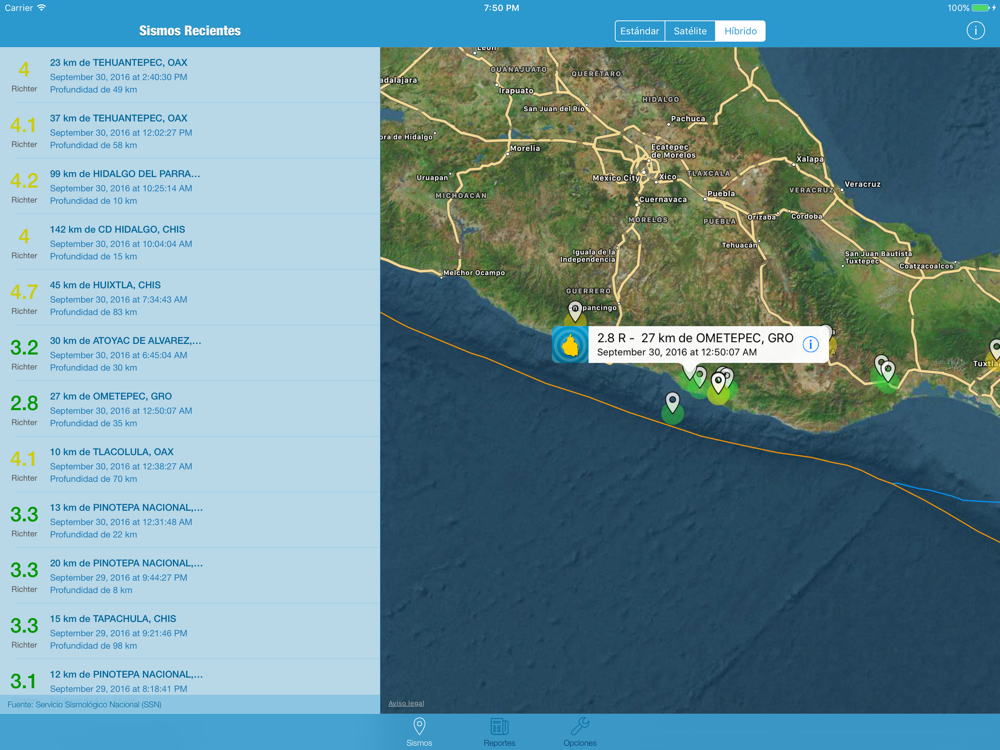Tap the 3.2 Richter magnitude value
The image size is (1000, 750).
coord(24,348)
